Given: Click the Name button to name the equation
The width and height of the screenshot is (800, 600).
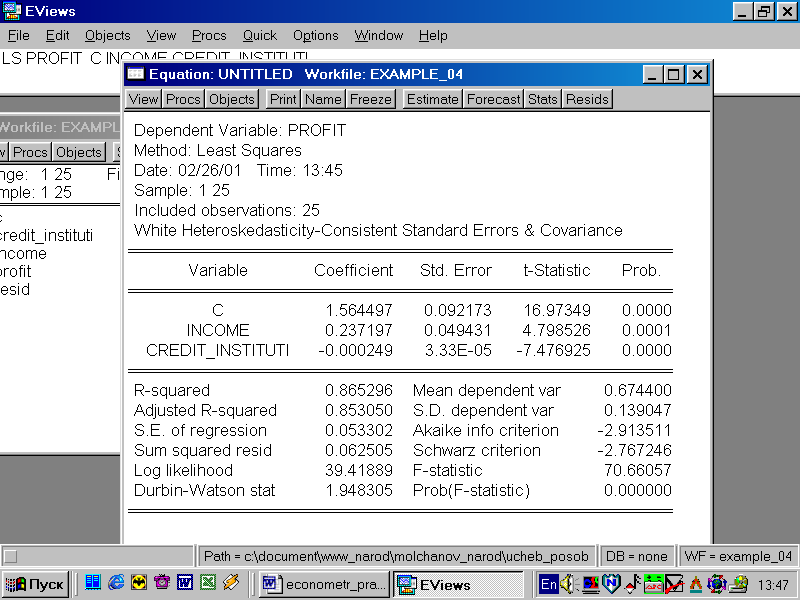Looking at the screenshot, I should coord(323,99).
